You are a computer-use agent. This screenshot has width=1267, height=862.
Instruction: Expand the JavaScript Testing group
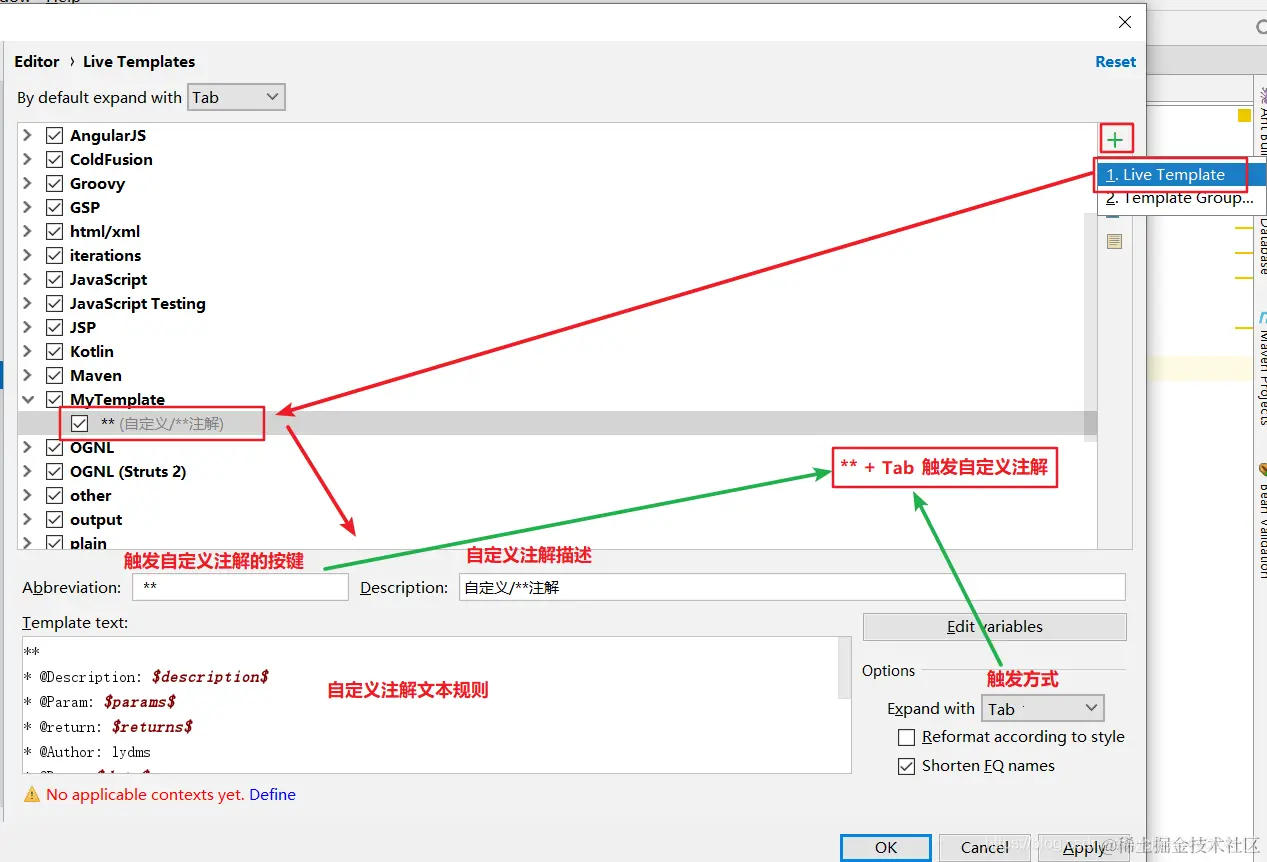pyautogui.click(x=28, y=303)
